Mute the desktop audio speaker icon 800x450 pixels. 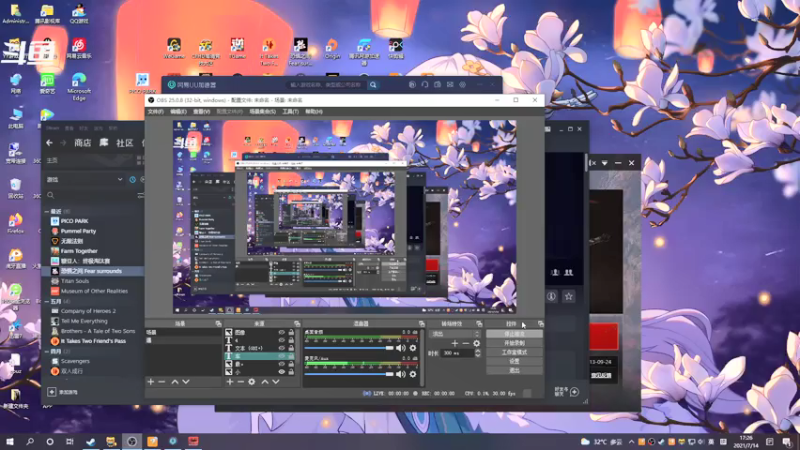(x=401, y=348)
